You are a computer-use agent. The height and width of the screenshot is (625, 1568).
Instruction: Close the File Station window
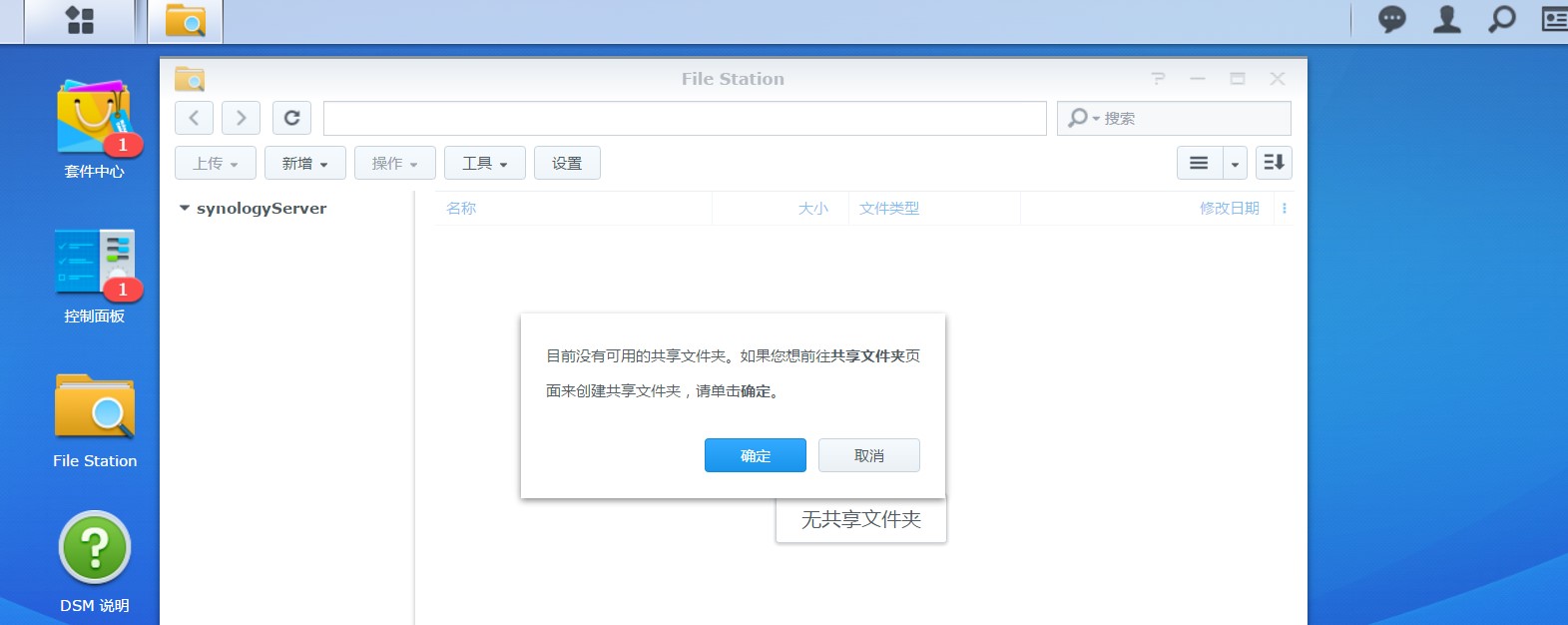(1278, 78)
